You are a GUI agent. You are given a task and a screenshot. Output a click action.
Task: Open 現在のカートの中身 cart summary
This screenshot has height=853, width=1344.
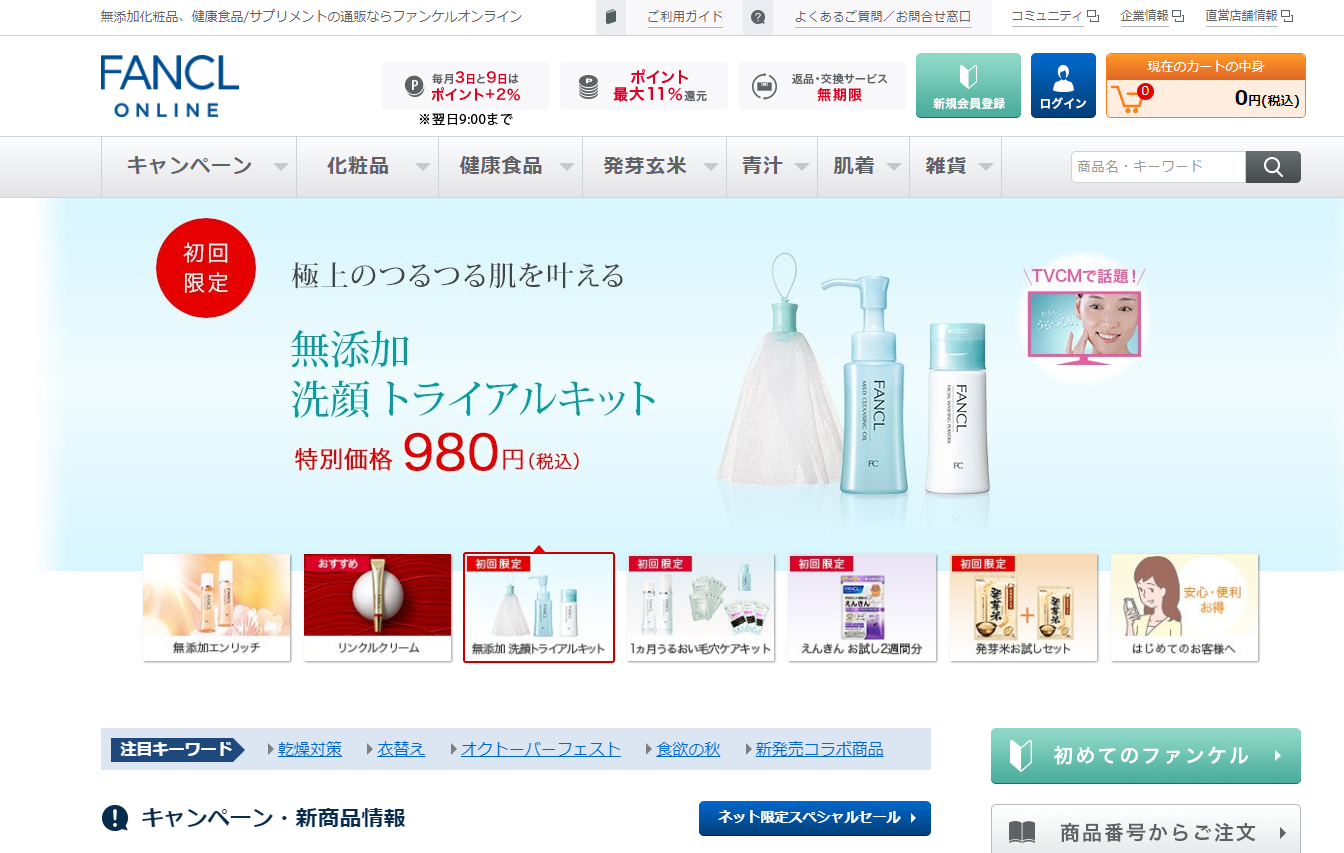click(1205, 86)
